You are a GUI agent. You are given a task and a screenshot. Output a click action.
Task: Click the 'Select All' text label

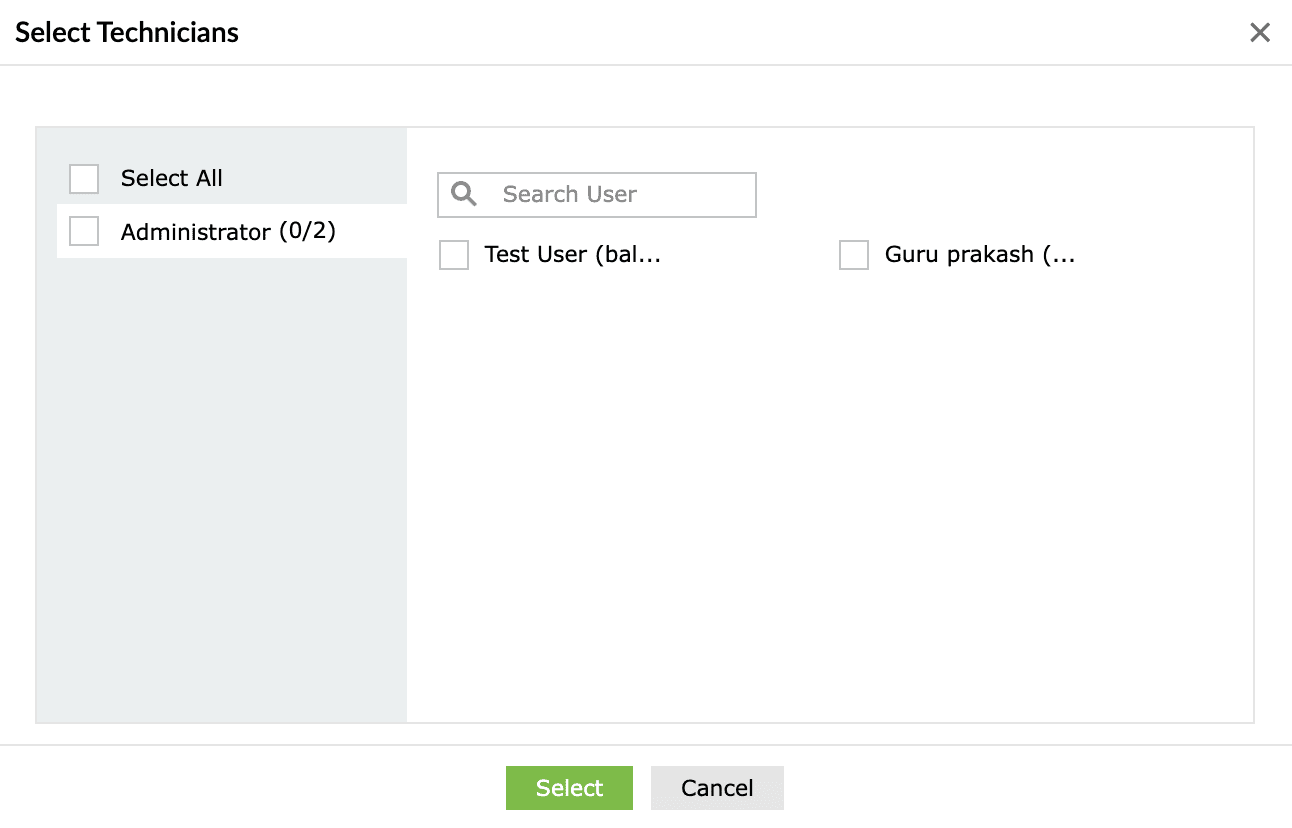click(172, 179)
